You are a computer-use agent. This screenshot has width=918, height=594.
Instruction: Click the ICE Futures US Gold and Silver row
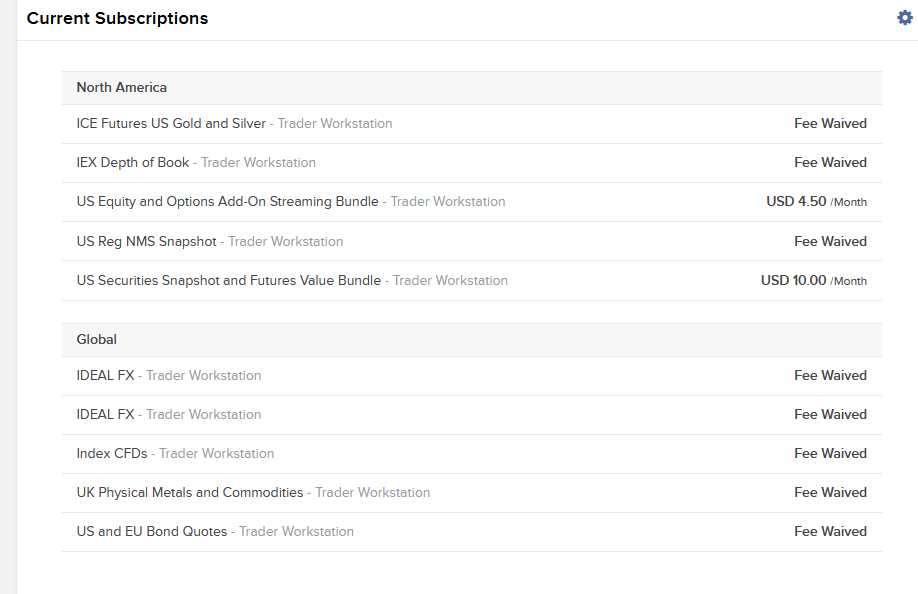(x=472, y=124)
